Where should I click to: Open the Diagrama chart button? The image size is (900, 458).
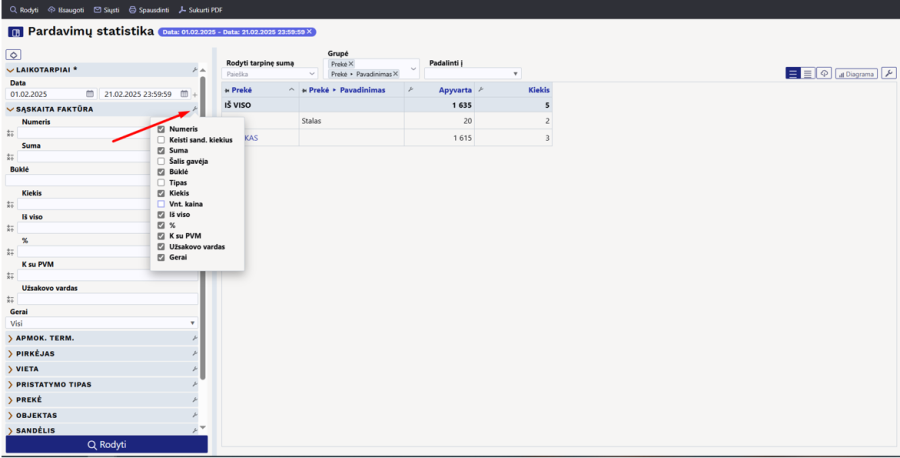(856, 74)
